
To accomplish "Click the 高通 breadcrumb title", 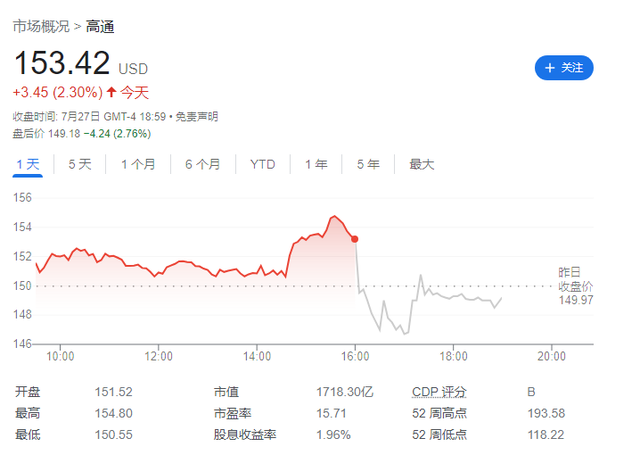I will coord(100,27).
